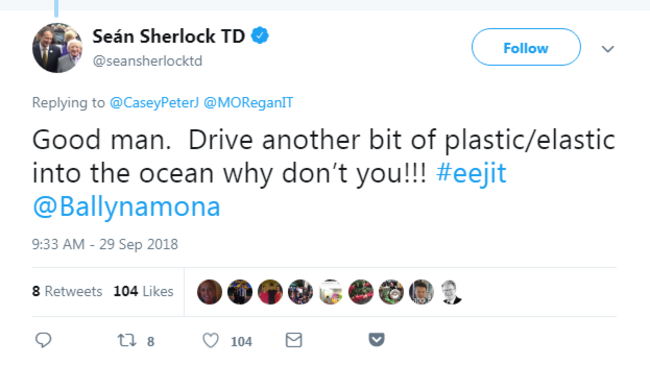This screenshot has width=650, height=365.
Task: Open the @Ballynamona mention link
Action: (126, 207)
